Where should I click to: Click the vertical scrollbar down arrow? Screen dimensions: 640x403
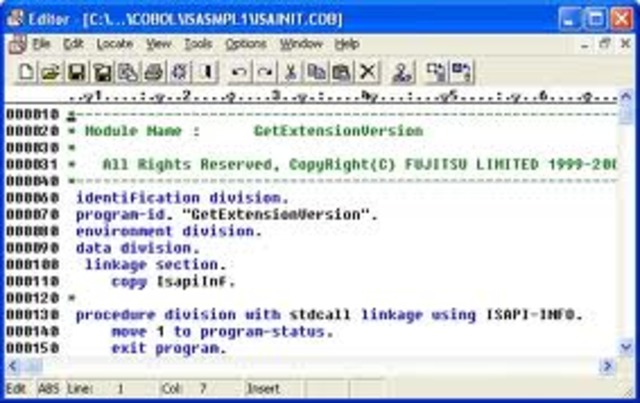[x=626, y=347]
